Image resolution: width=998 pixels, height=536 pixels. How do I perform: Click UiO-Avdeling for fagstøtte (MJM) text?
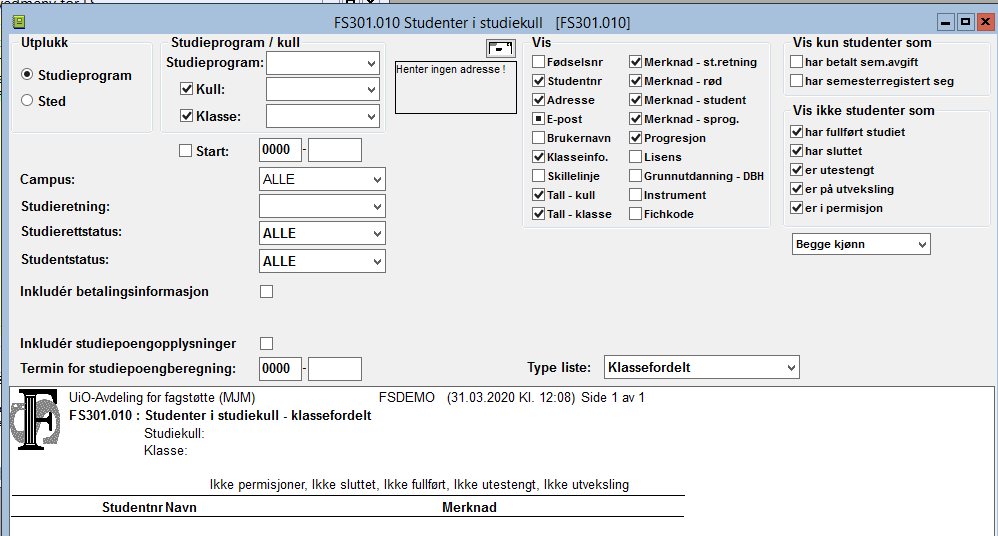pyautogui.click(x=162, y=398)
